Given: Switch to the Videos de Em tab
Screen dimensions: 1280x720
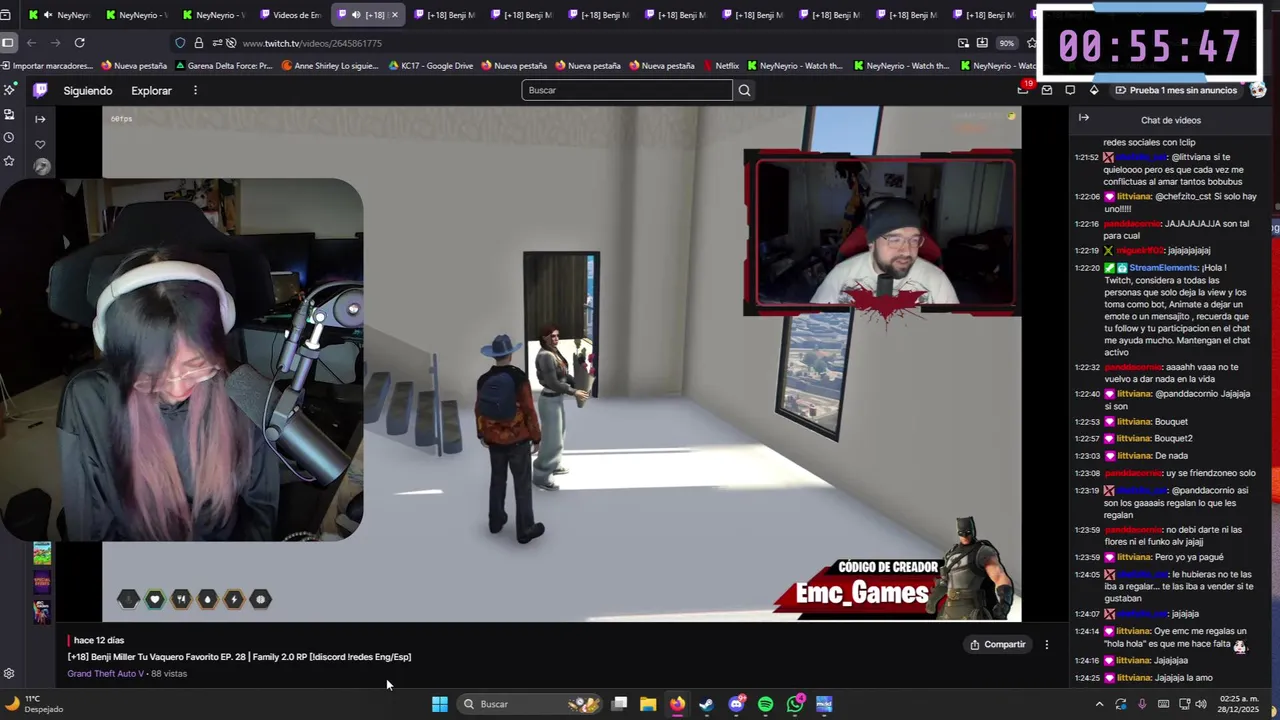Looking at the screenshot, I should (x=290, y=15).
